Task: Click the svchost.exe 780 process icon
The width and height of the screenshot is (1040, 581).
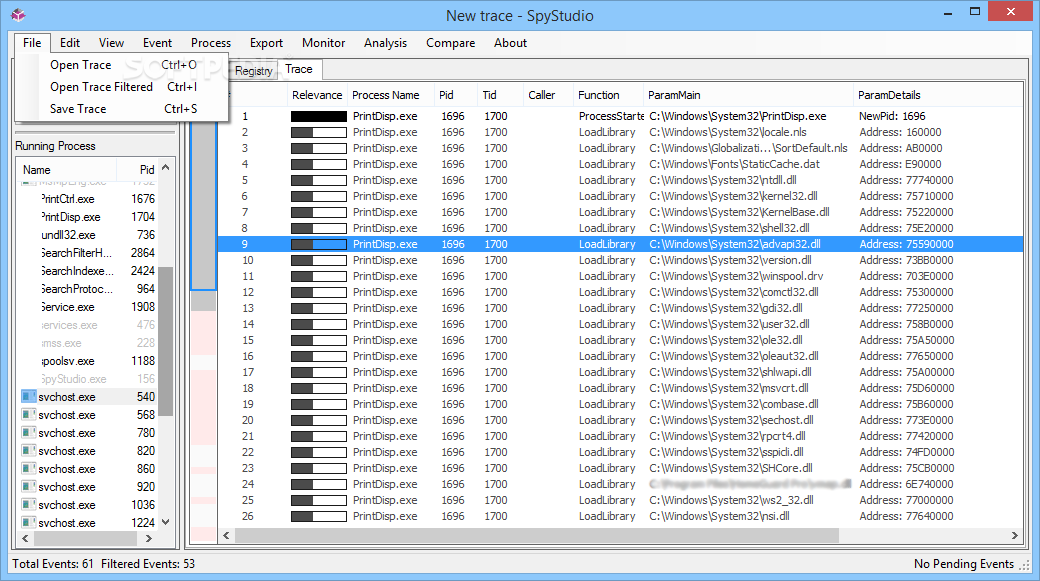Action: (x=29, y=432)
